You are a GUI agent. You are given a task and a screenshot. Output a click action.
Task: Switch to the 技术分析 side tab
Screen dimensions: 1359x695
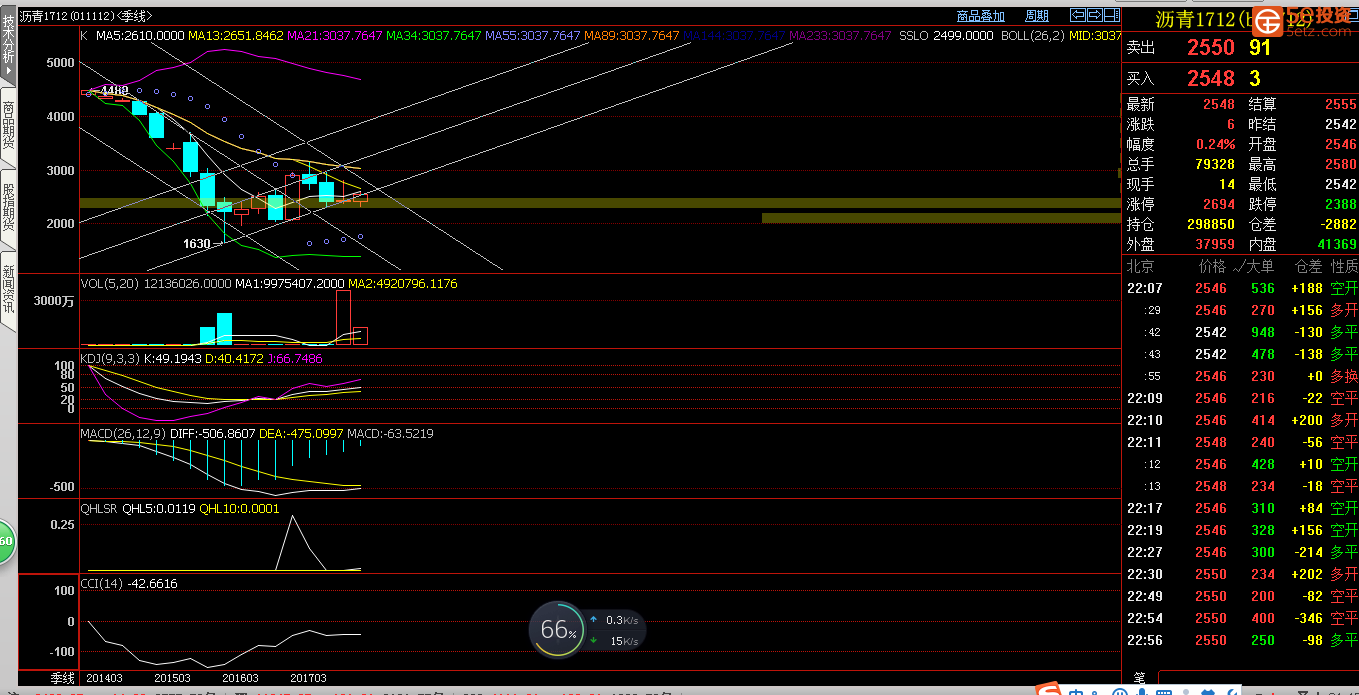[x=8, y=47]
